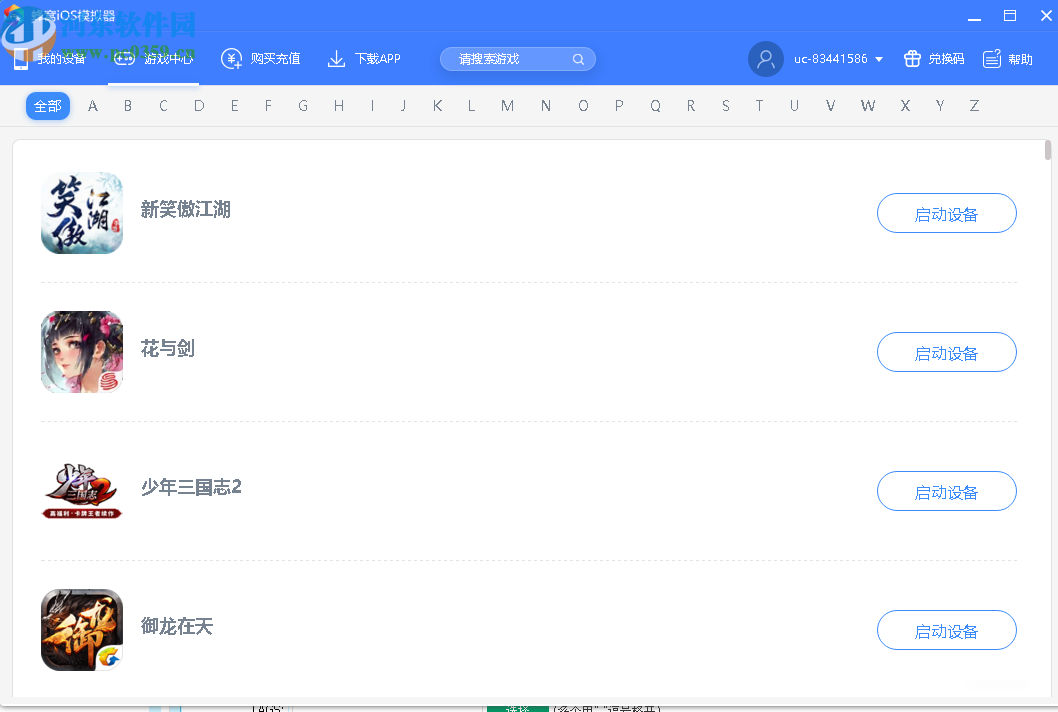Screen dimensions: 1058x712
Task: Click the search magnifier icon
Action: 578,59
